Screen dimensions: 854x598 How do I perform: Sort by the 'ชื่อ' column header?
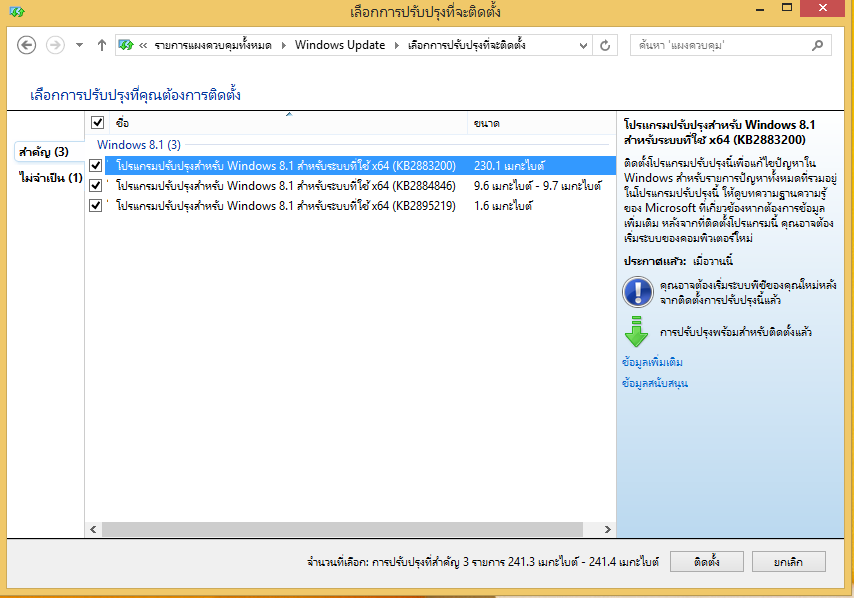[289, 123]
